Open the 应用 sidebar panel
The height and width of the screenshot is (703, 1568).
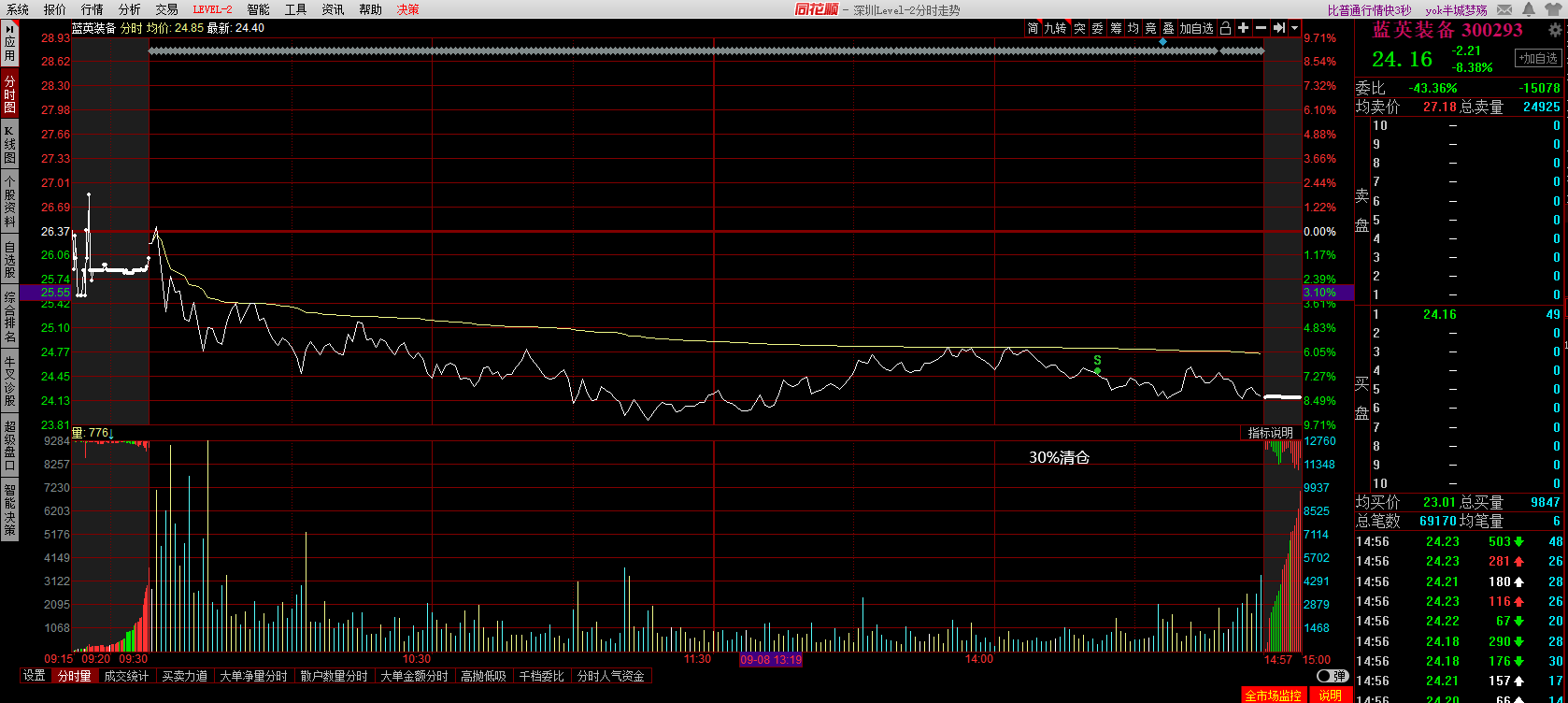click(9, 44)
